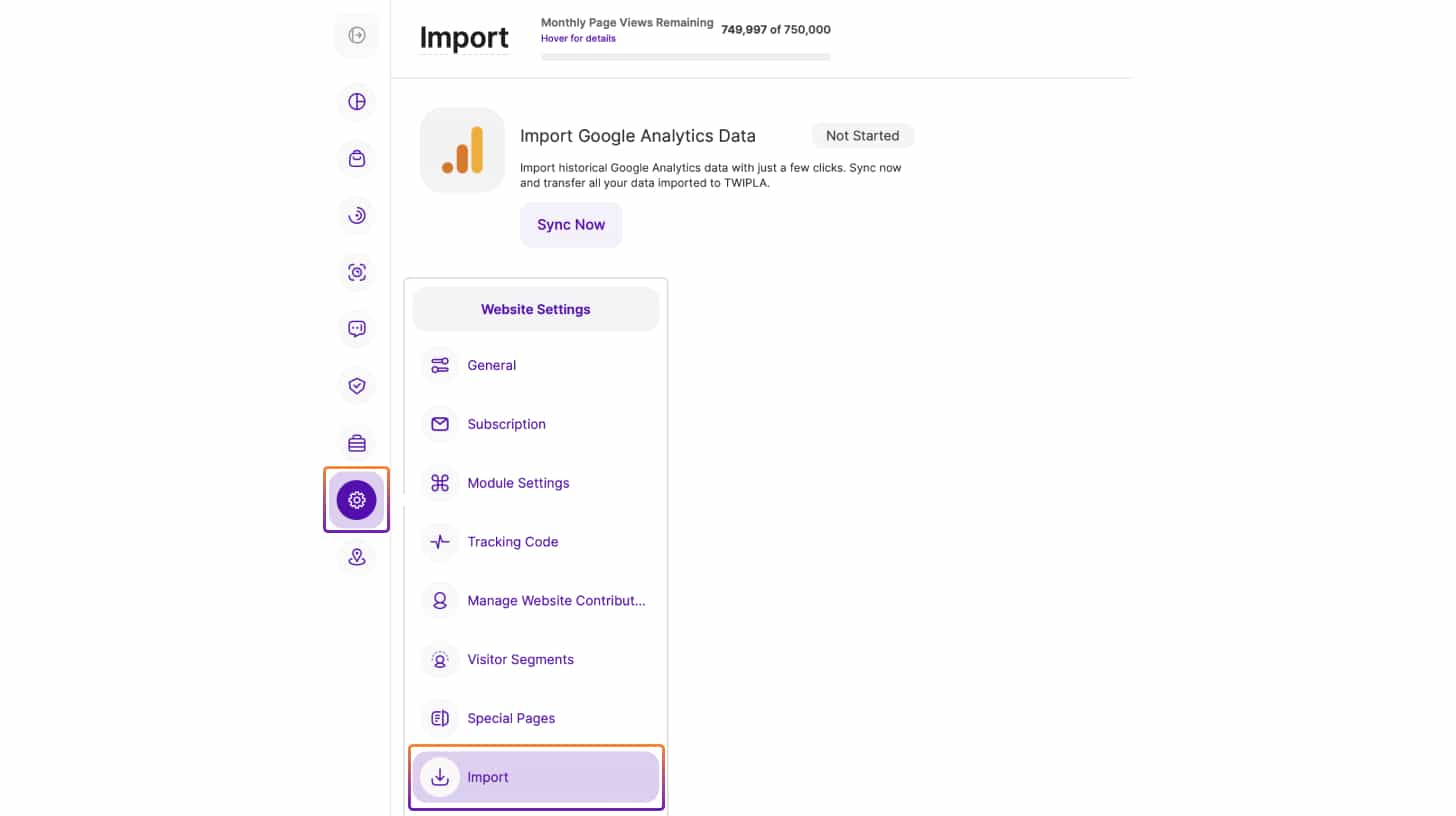
Task: Open the dashboard pie chart icon
Action: (x=357, y=102)
